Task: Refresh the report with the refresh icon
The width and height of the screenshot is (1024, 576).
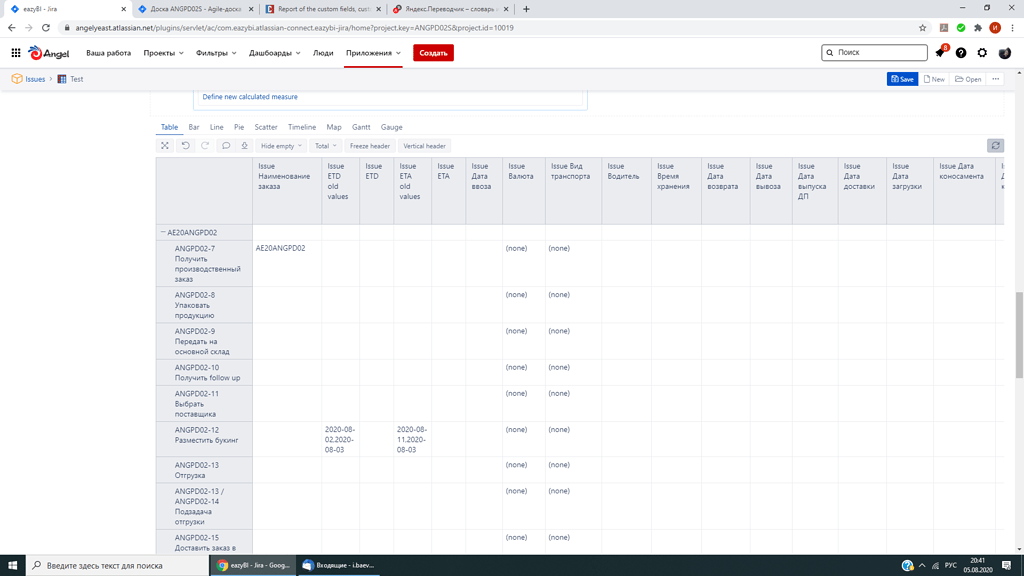Action: (995, 145)
